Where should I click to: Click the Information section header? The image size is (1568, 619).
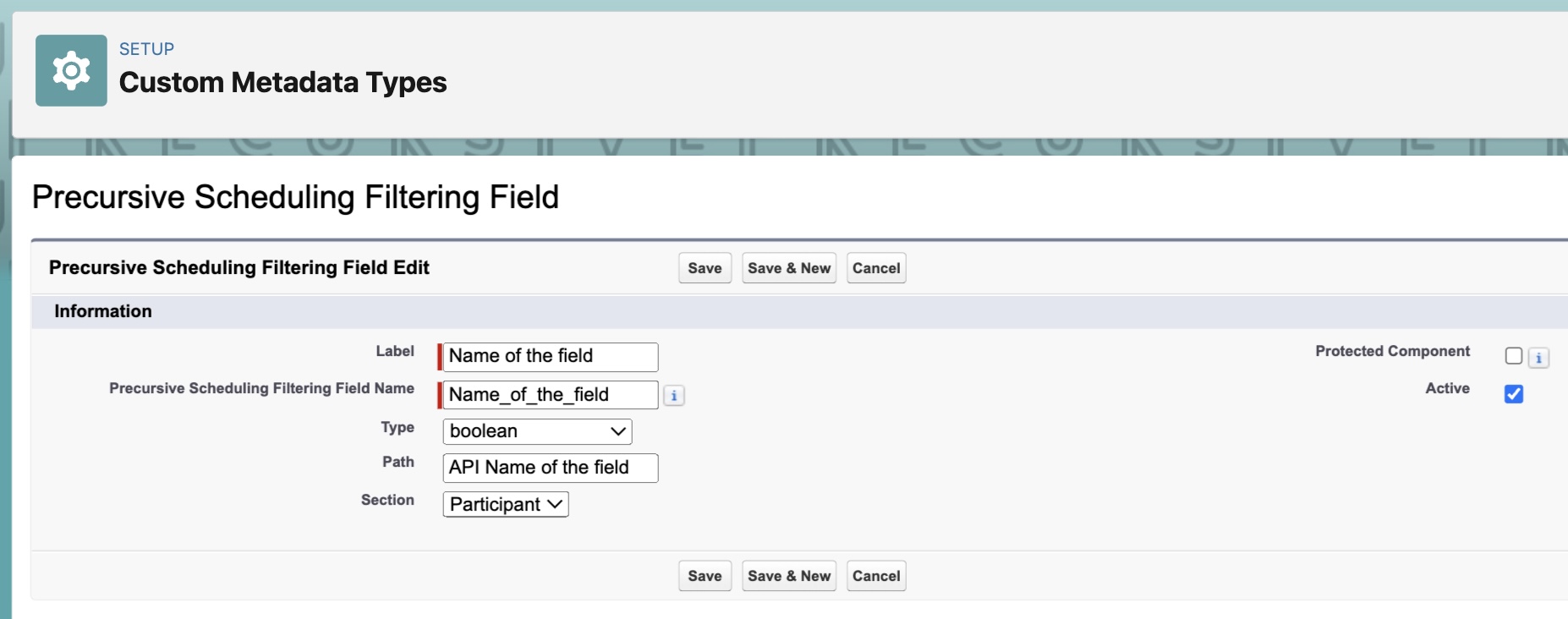[x=102, y=311]
